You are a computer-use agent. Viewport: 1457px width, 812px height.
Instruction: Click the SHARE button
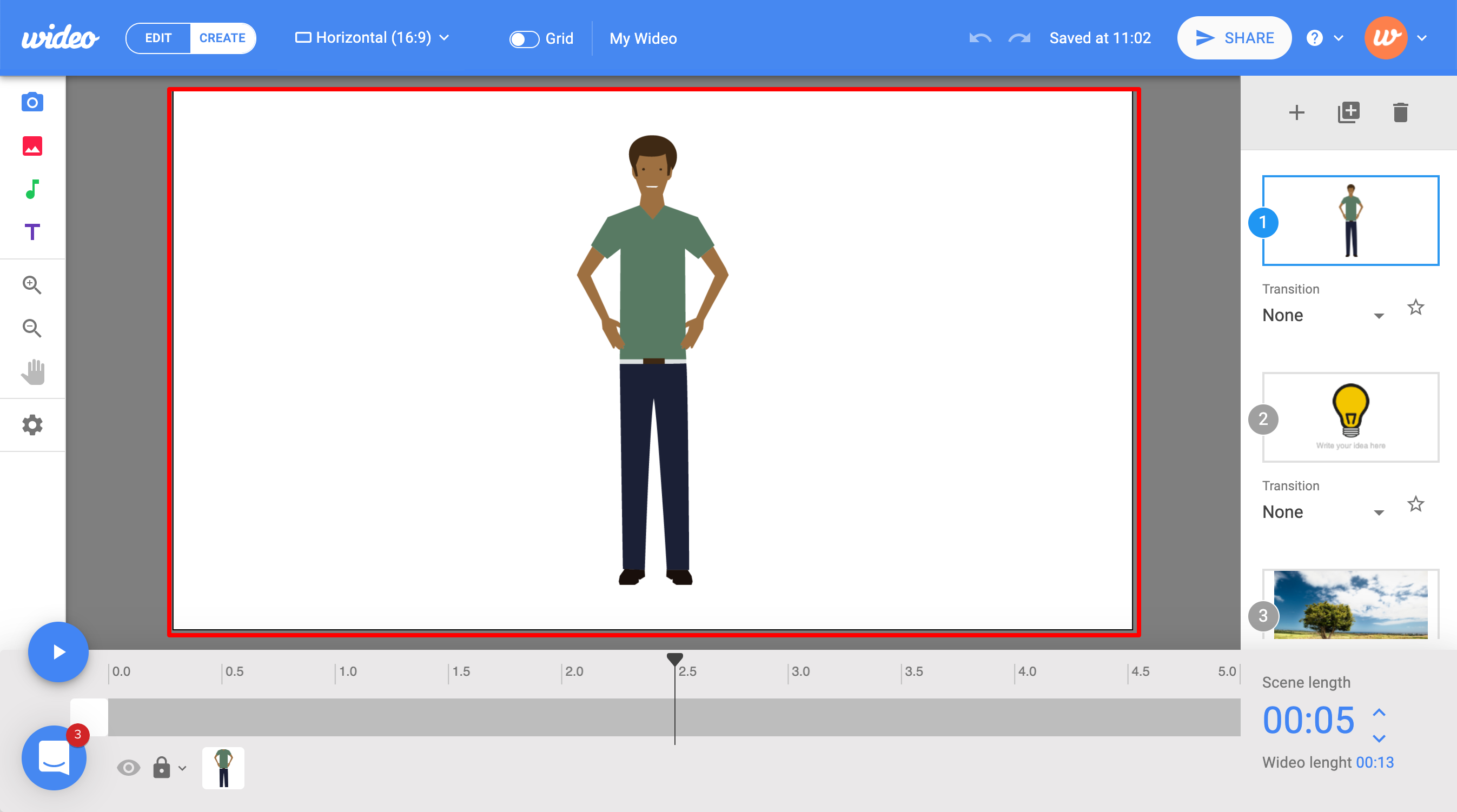(1234, 38)
